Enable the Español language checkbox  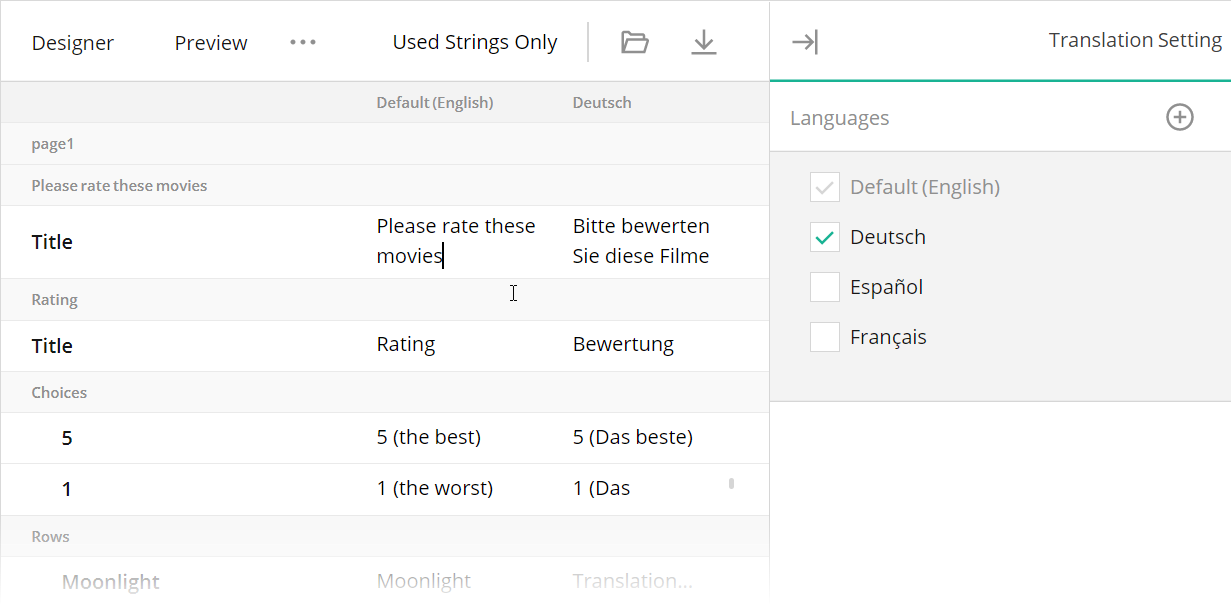tap(824, 287)
